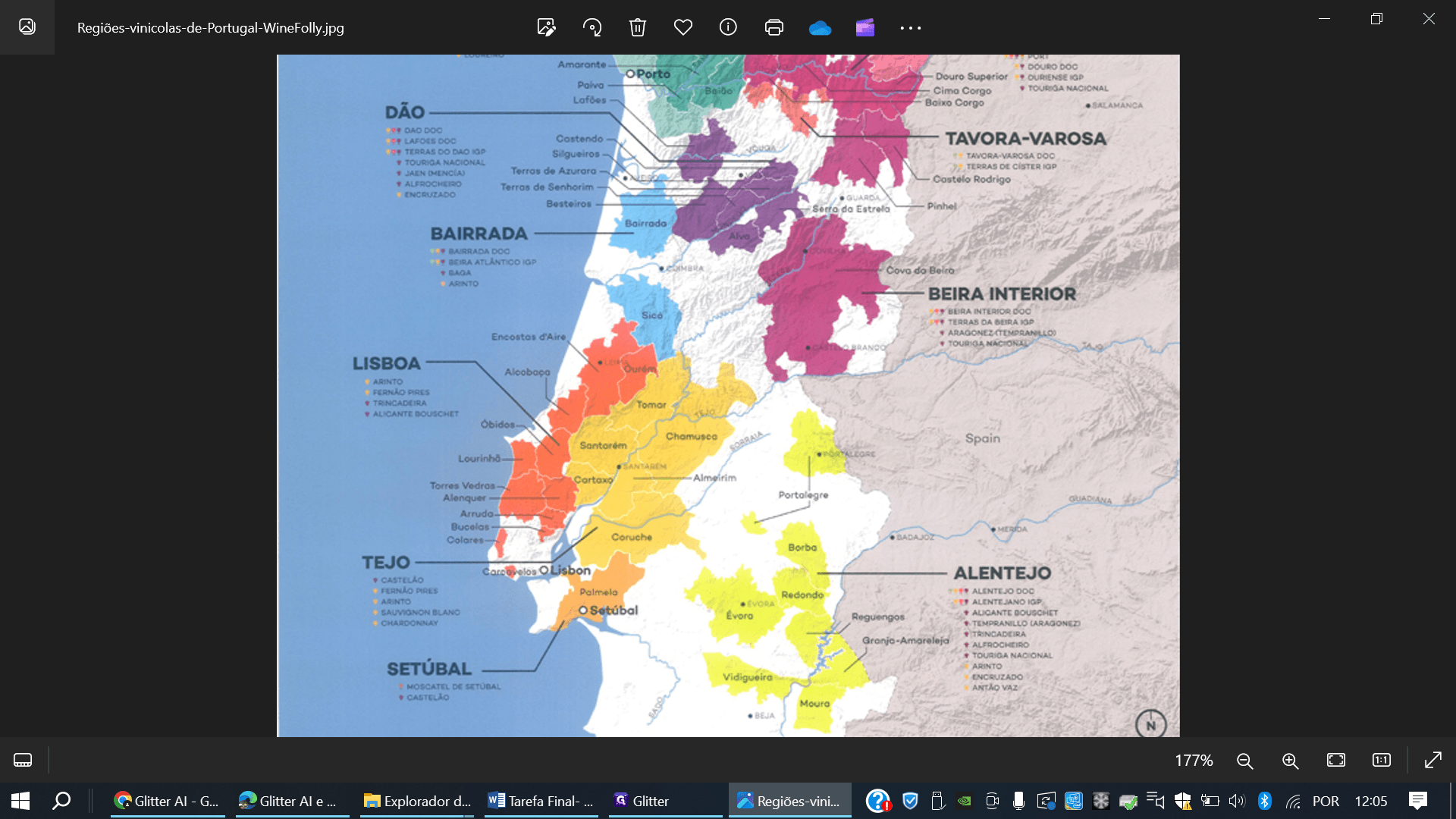Image resolution: width=1456 pixels, height=819 pixels.
Task: Open Windows Security shield in tray
Action: click(911, 801)
